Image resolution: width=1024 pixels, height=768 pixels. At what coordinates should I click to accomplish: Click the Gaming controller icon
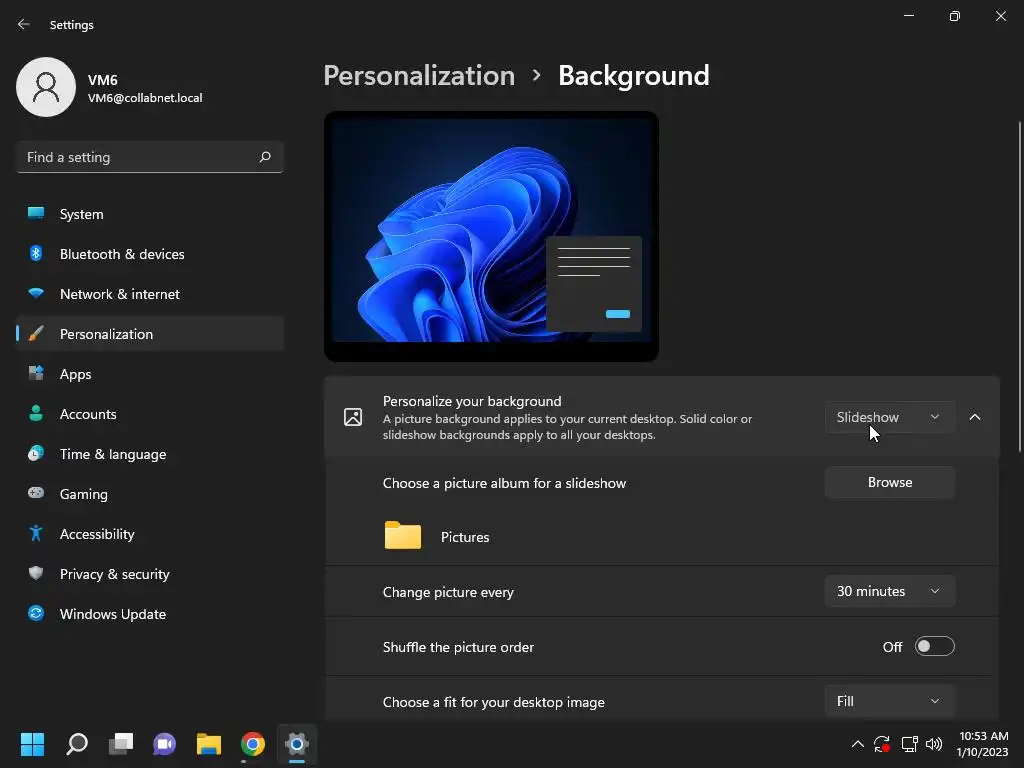click(x=36, y=493)
